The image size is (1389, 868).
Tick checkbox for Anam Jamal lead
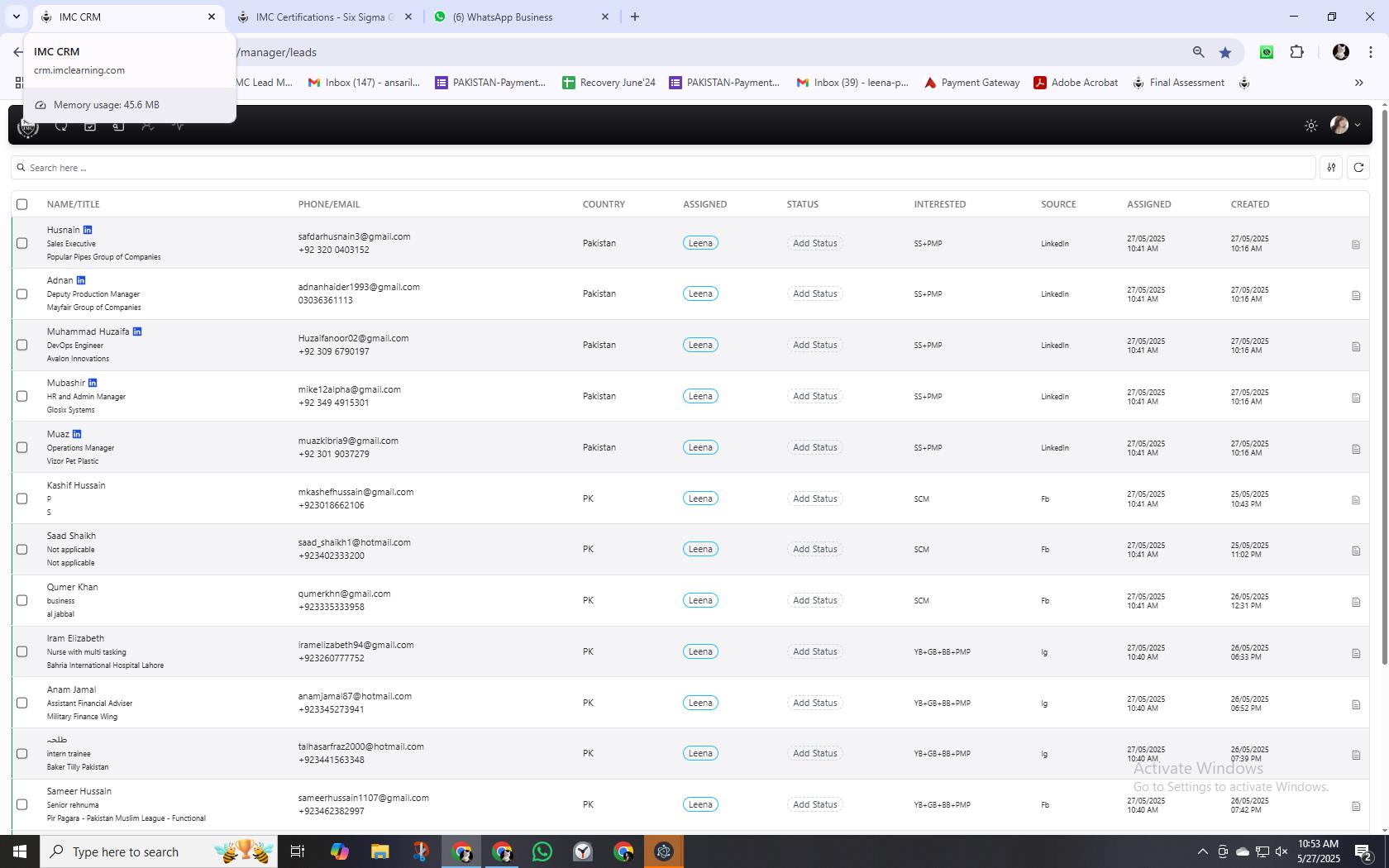22,703
